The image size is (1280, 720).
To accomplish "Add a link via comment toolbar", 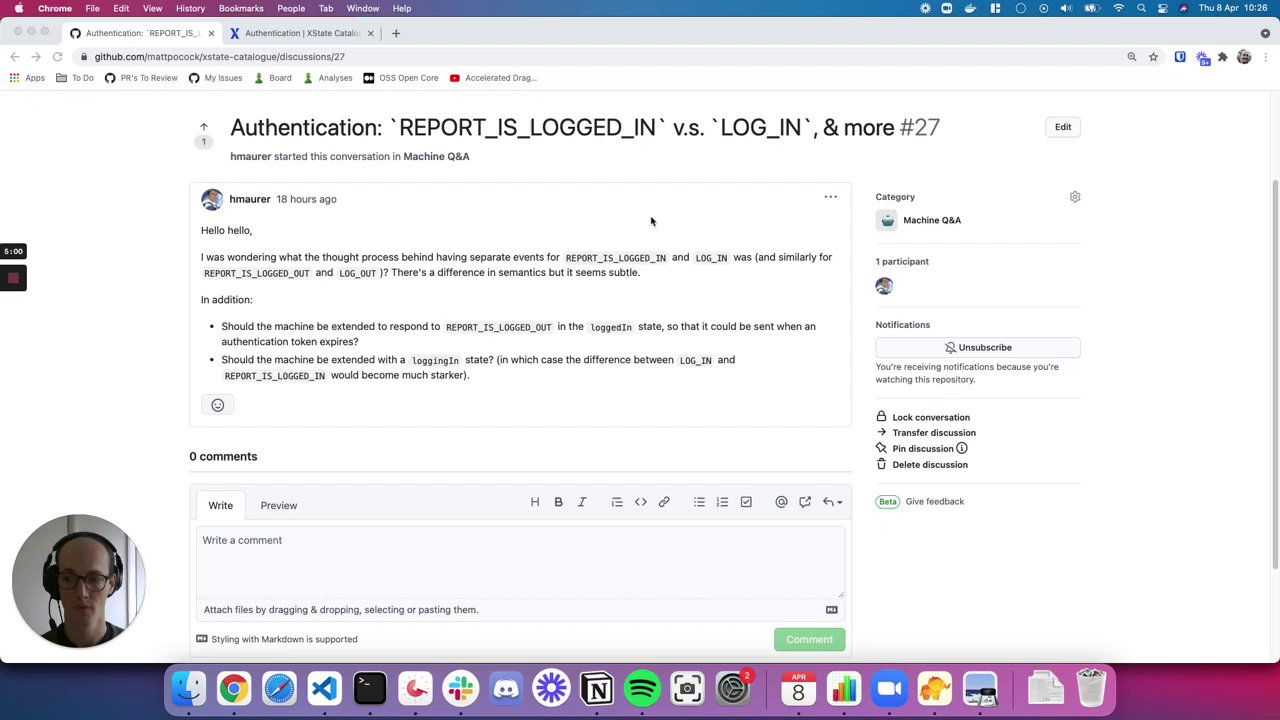I will tap(664, 502).
